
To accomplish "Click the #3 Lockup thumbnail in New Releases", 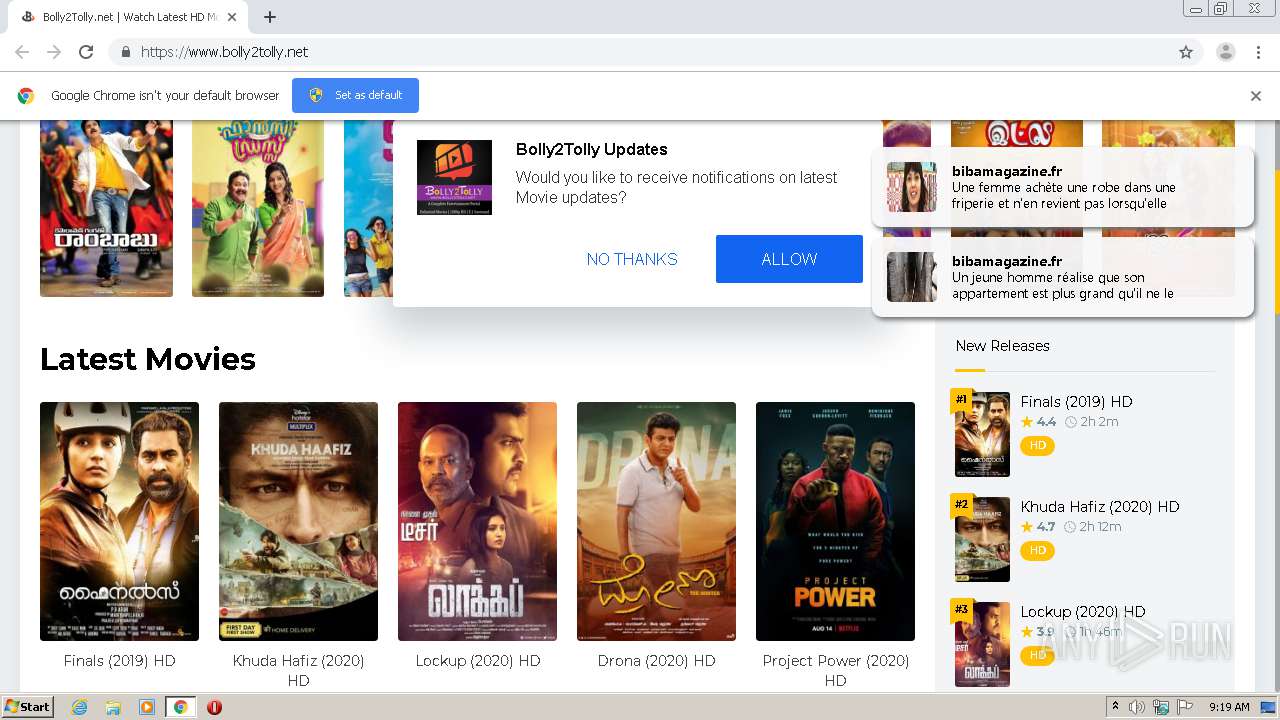I will click(982, 644).
